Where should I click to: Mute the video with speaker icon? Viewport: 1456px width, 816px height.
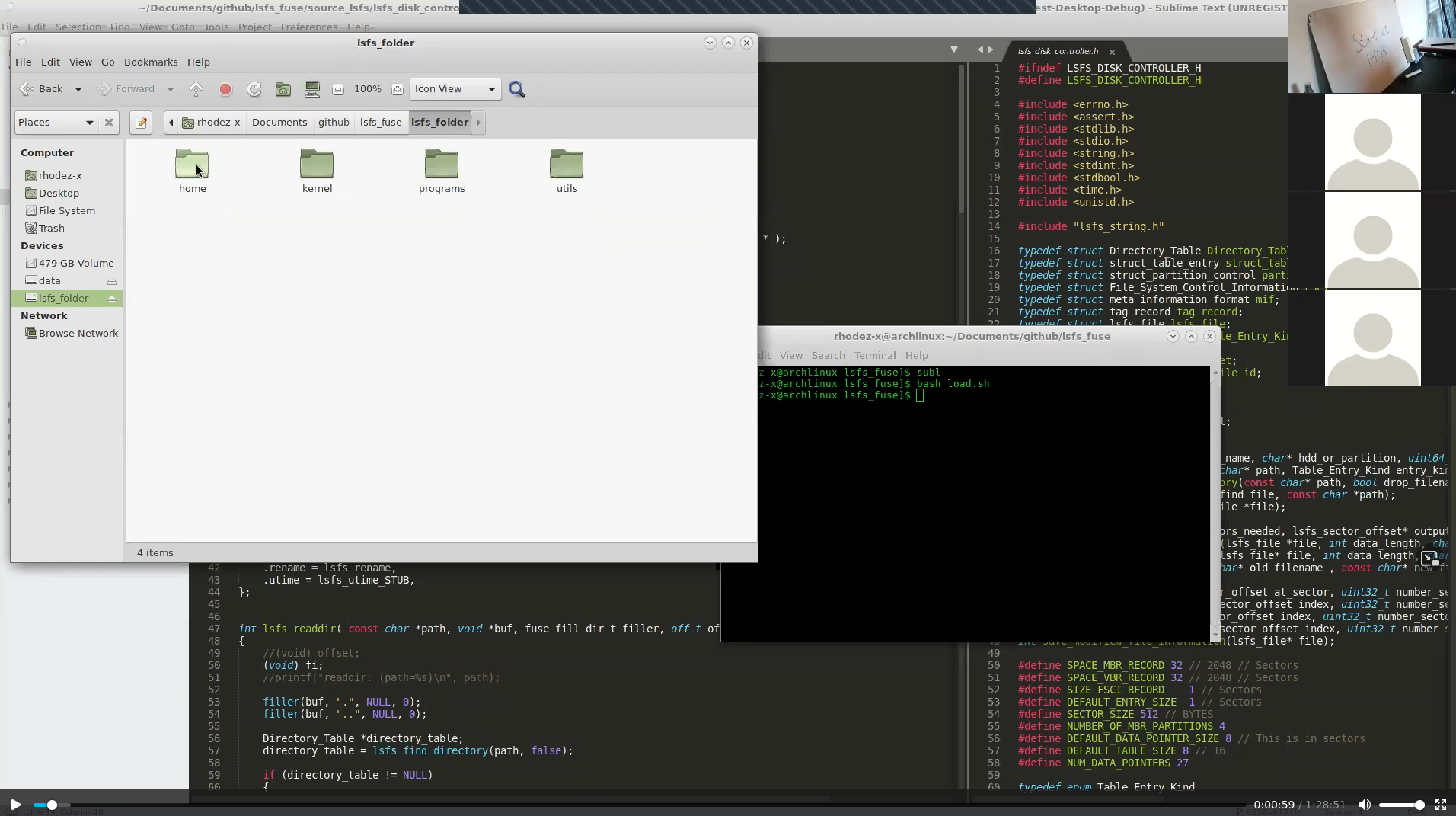(1365, 805)
